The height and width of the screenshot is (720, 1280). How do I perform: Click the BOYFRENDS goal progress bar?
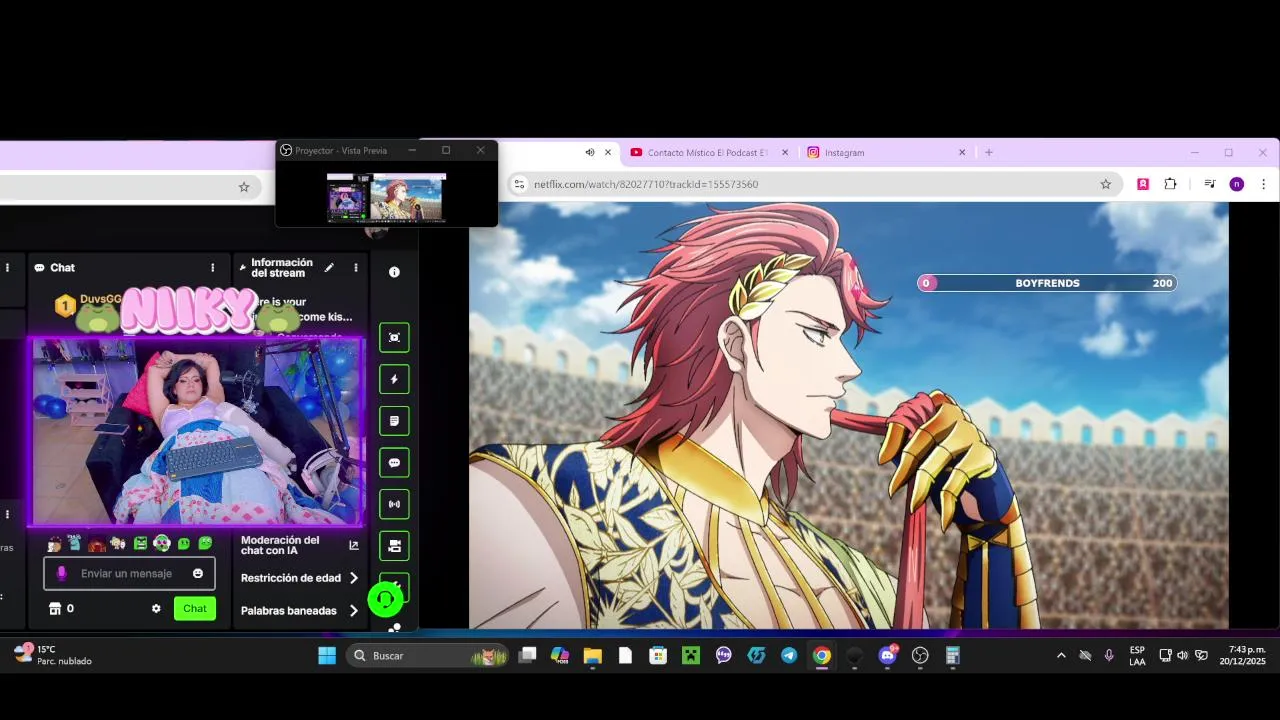click(1047, 283)
